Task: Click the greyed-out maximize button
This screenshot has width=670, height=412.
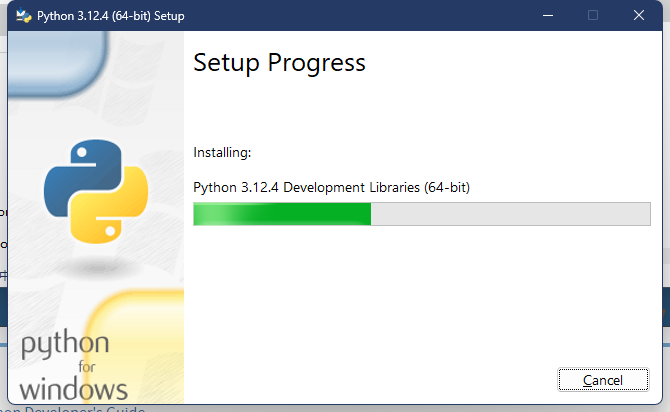Action: tap(593, 16)
